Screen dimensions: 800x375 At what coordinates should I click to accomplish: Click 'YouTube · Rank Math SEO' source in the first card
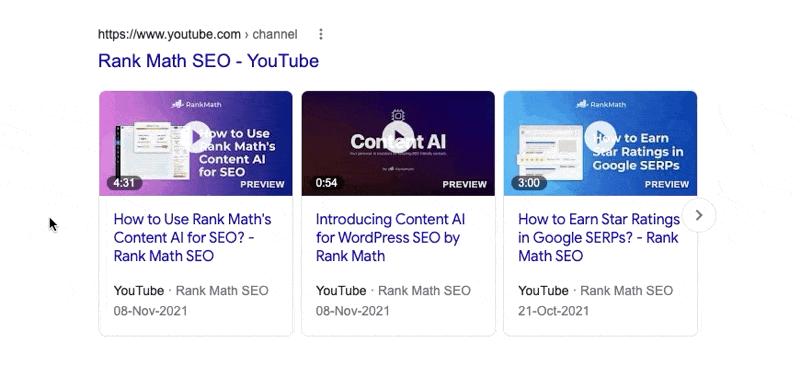[x=191, y=291]
